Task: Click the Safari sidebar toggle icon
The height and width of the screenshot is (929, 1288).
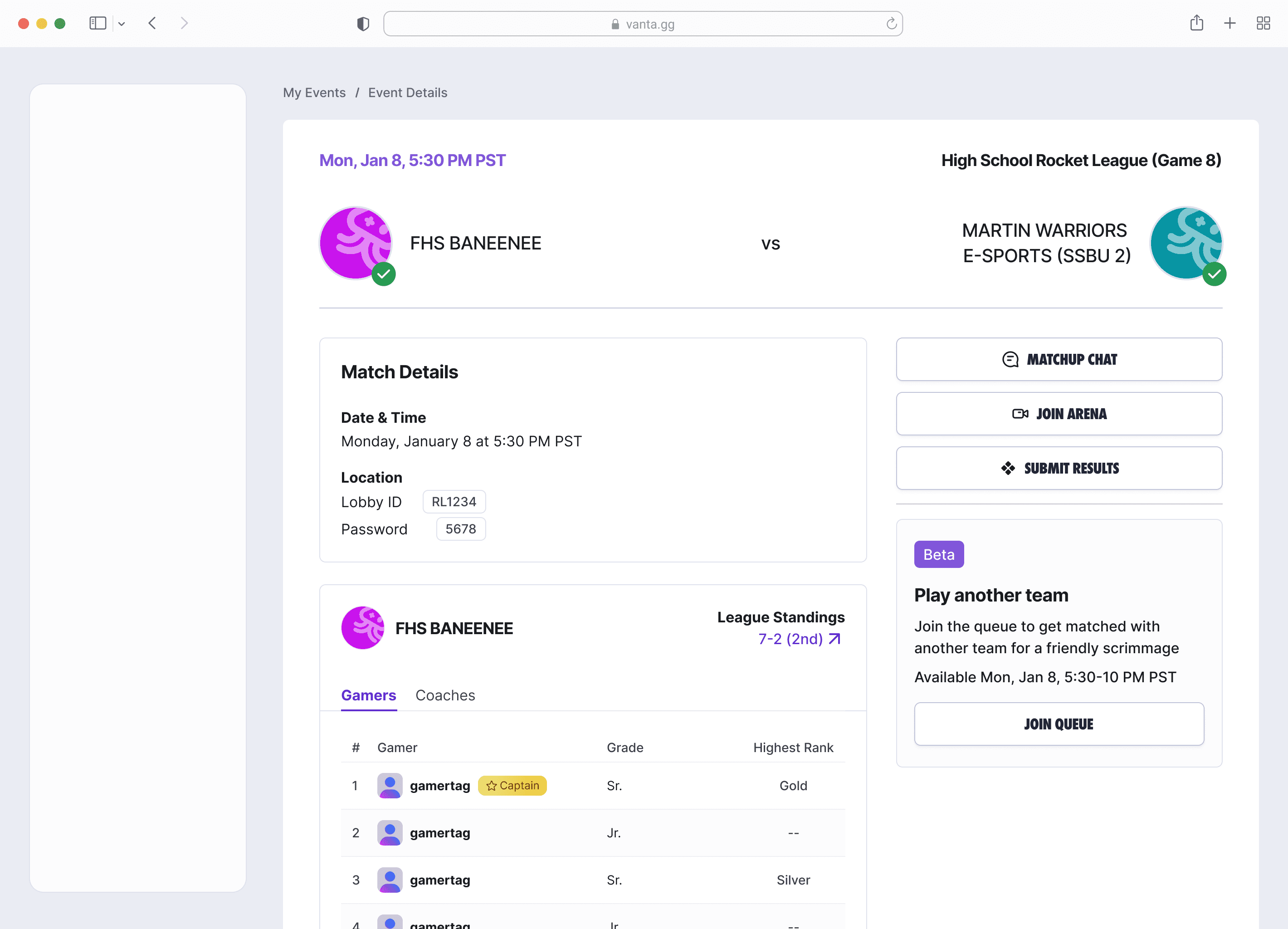Action: pyautogui.click(x=98, y=23)
